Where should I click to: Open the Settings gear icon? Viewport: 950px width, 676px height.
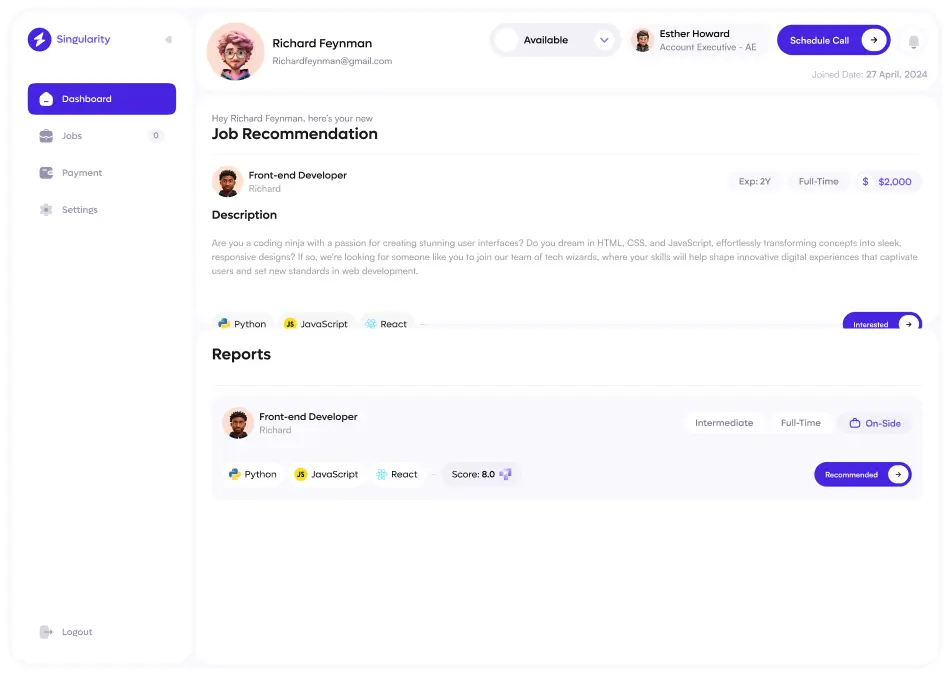[45, 209]
